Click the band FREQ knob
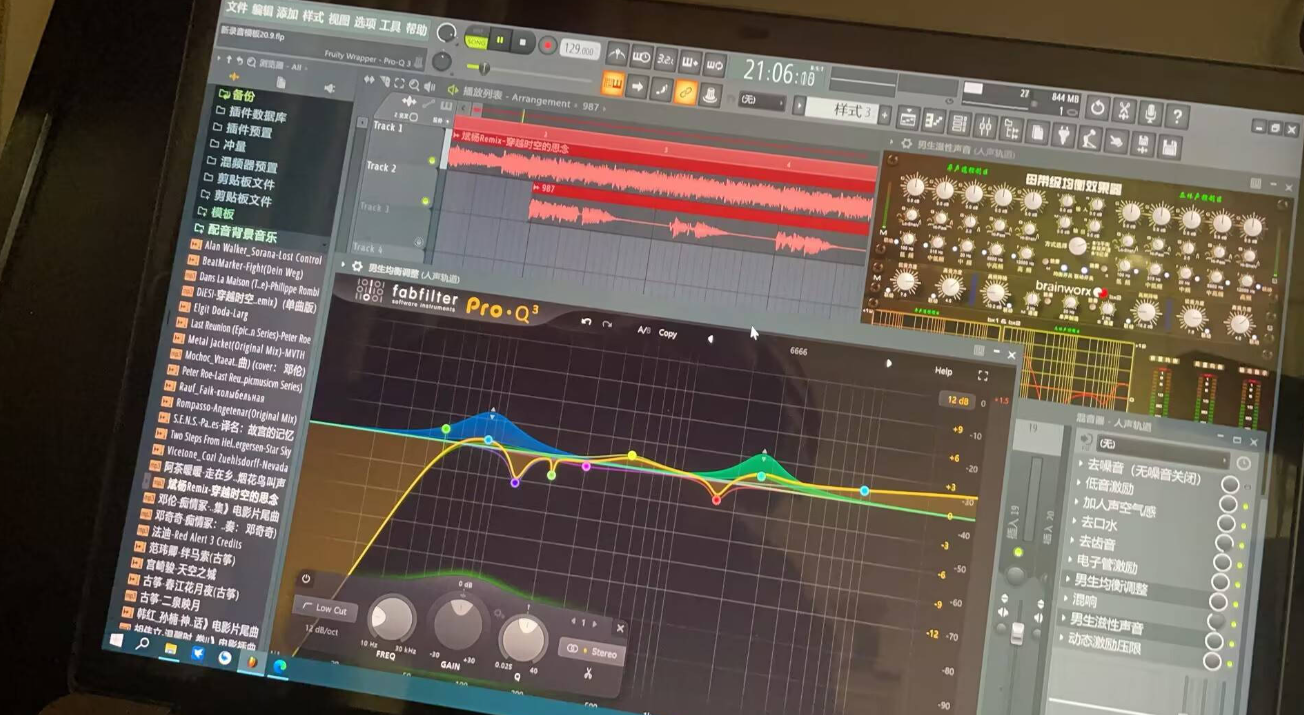This screenshot has width=1304, height=715. click(x=392, y=620)
